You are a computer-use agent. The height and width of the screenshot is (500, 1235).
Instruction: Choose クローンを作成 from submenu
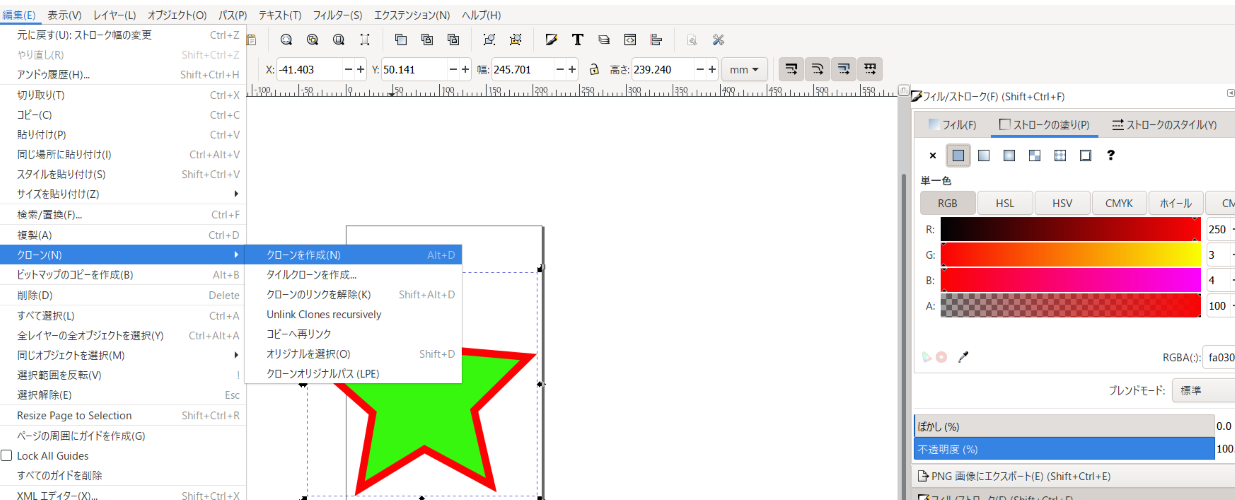click(x=354, y=255)
